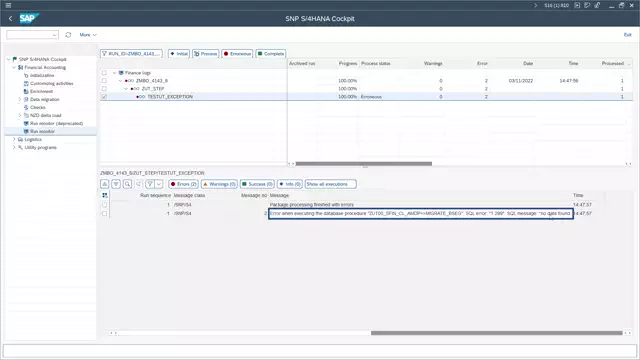Click the refresh icon next to command field
This screenshot has width=640, height=360.
[x=68, y=35]
